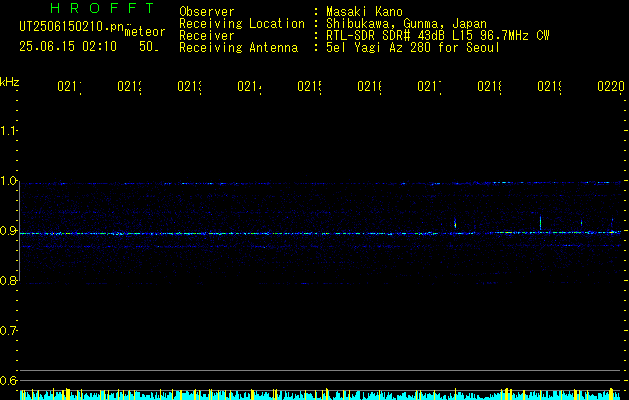The image size is (629, 400).
Task: Click the 0220 time marker
Action: coord(611,86)
